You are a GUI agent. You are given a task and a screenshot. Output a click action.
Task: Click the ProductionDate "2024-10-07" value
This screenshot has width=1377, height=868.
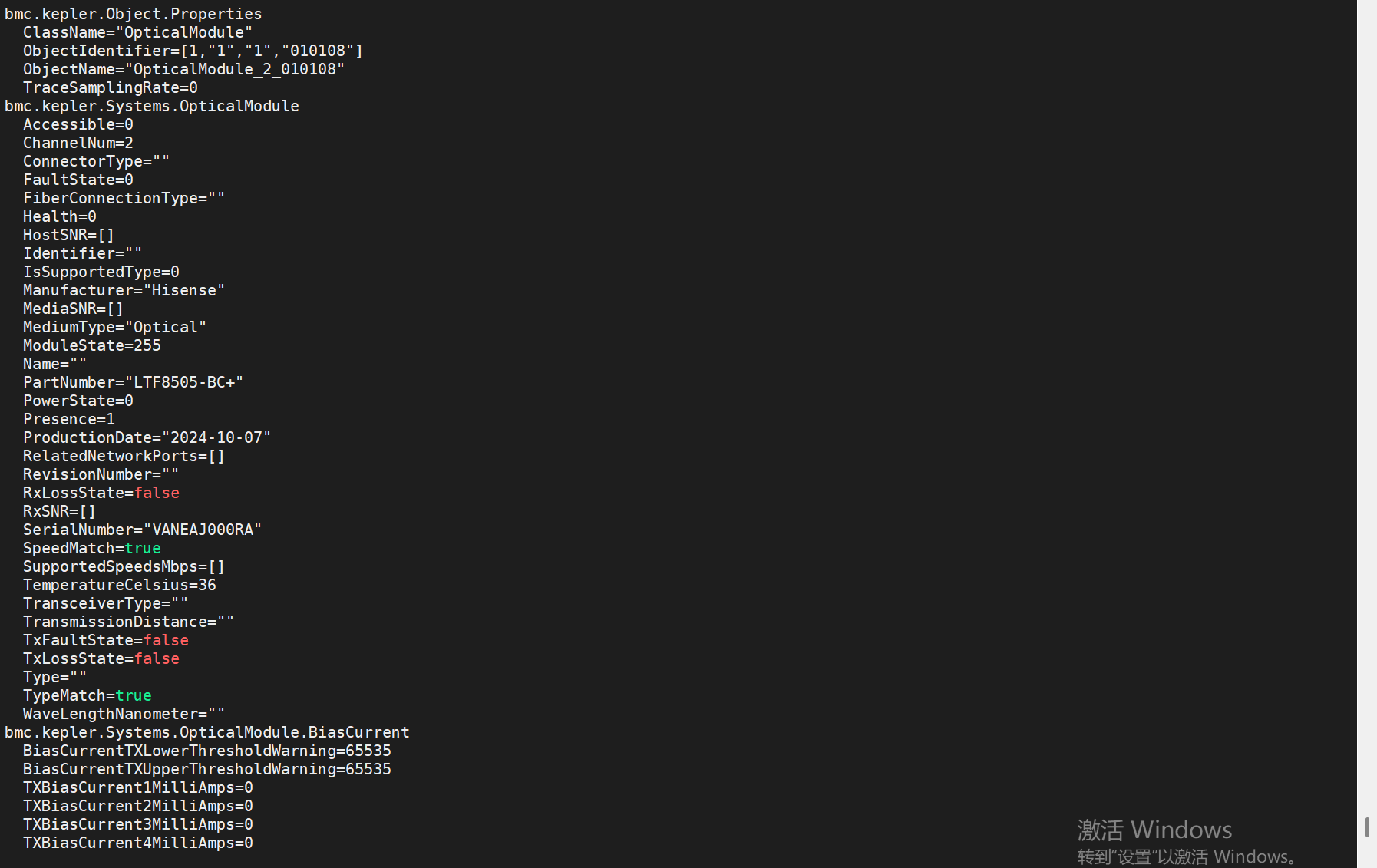pyautogui.click(x=216, y=437)
